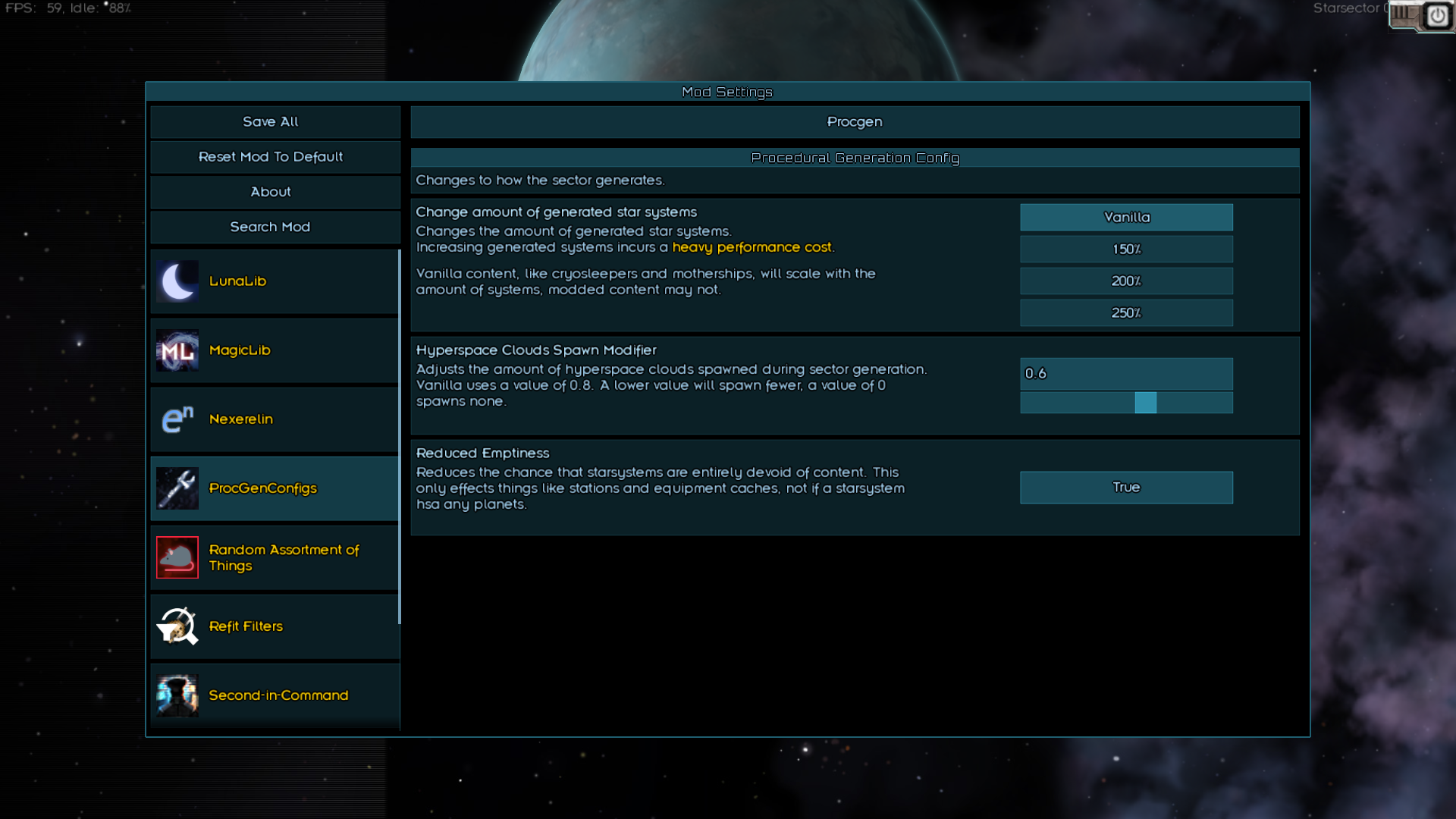Select 250% star system amount

[x=1126, y=313]
